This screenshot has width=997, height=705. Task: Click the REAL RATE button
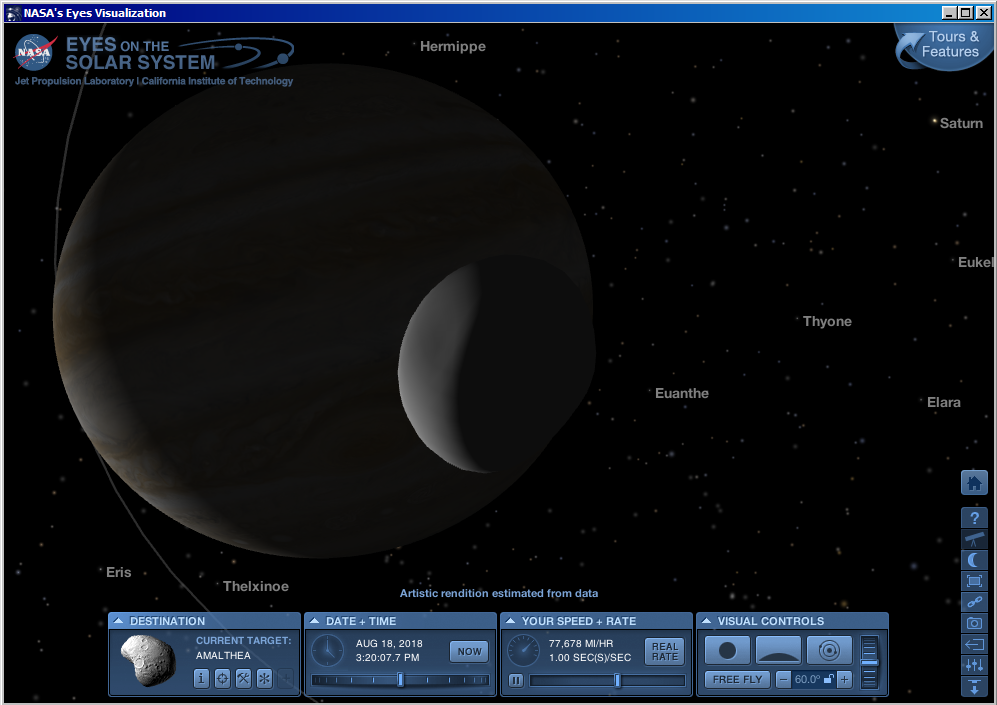tap(664, 652)
